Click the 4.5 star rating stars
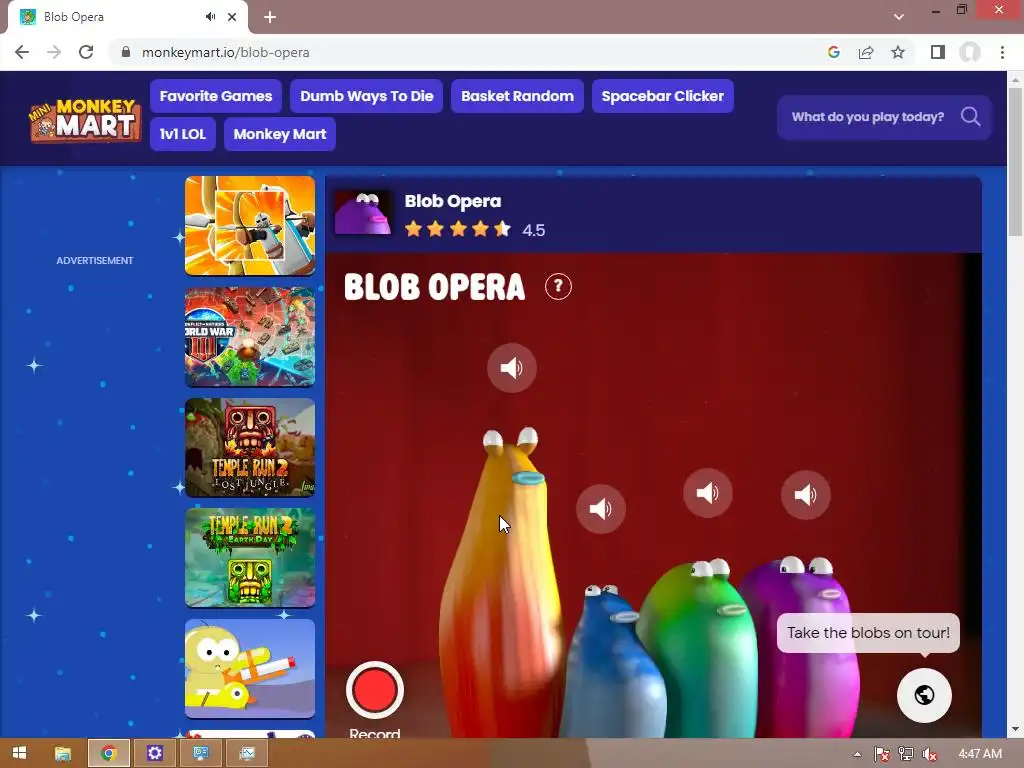Screen dimensions: 1024x768 457,229
